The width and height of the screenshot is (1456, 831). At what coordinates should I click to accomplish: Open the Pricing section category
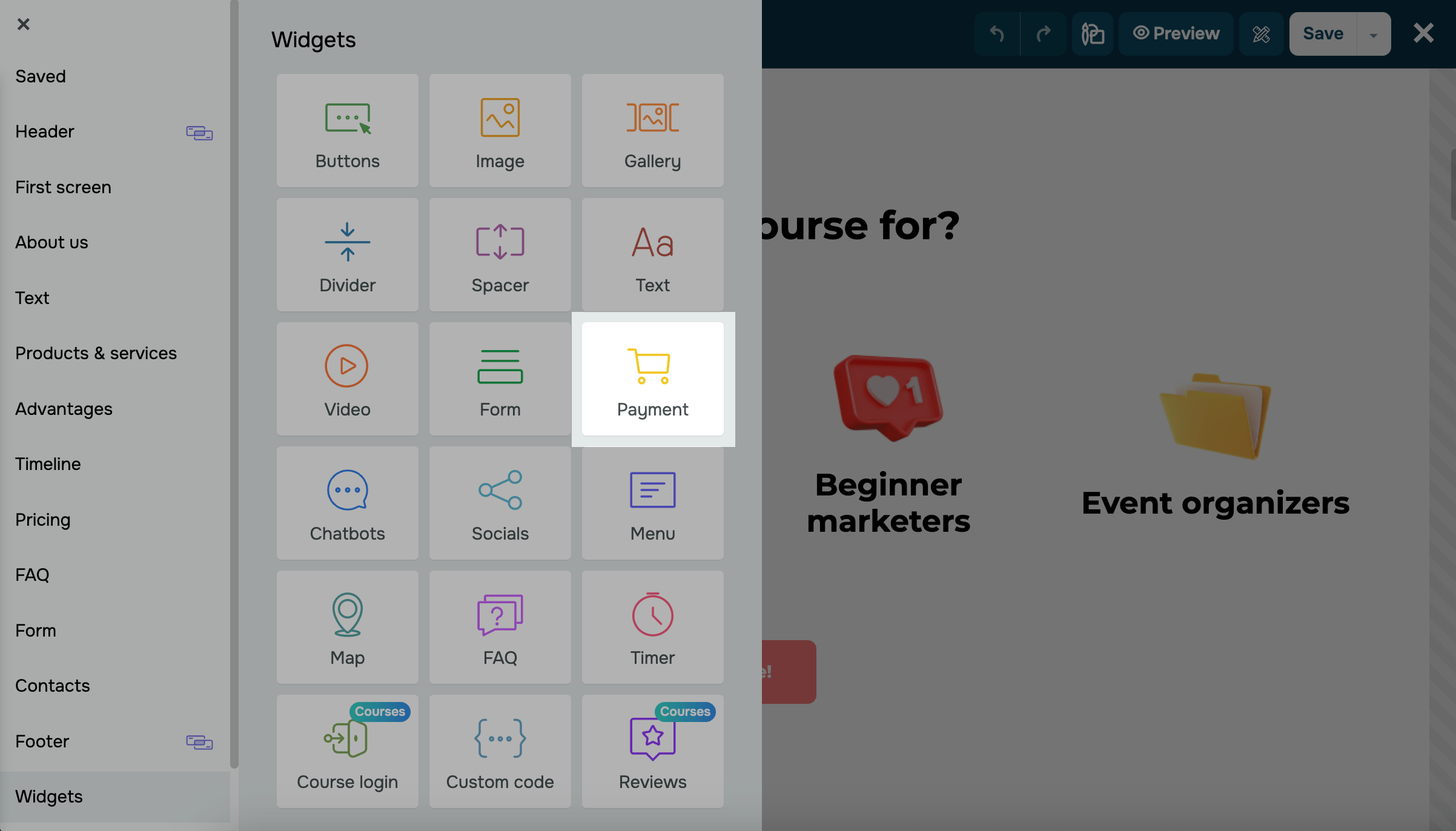point(43,520)
